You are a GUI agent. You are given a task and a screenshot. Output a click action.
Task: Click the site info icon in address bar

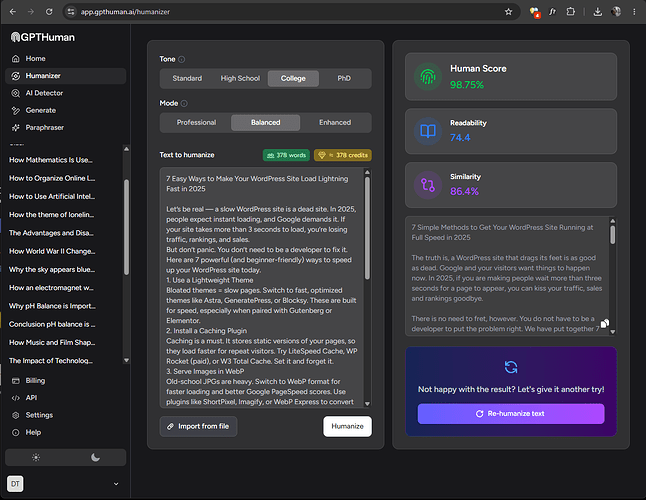click(71, 12)
